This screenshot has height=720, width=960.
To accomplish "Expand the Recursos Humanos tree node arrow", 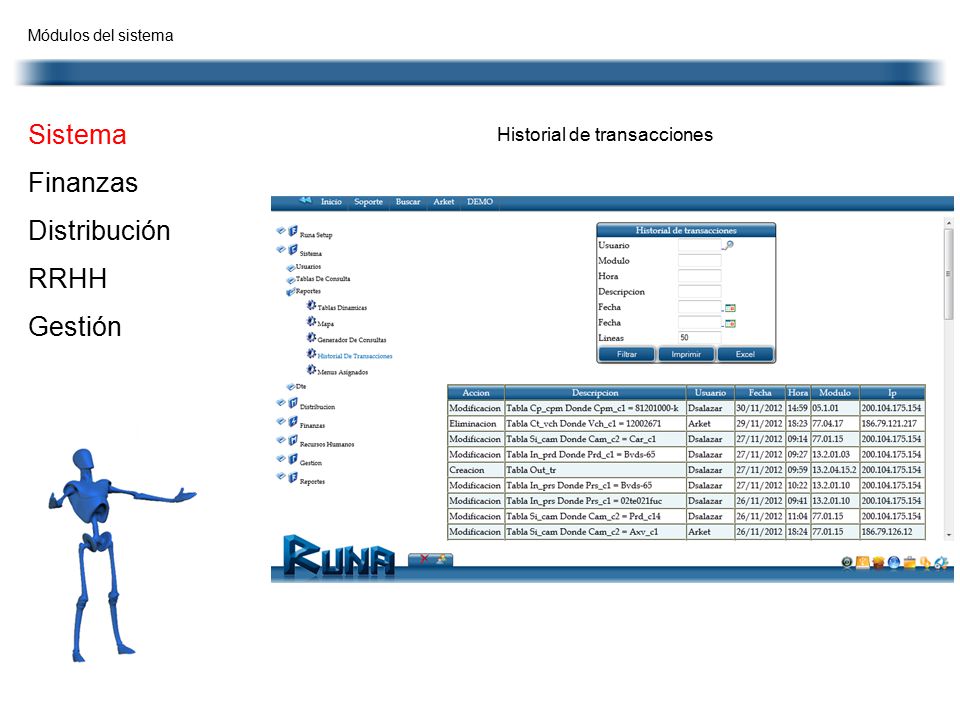I will (x=280, y=440).
